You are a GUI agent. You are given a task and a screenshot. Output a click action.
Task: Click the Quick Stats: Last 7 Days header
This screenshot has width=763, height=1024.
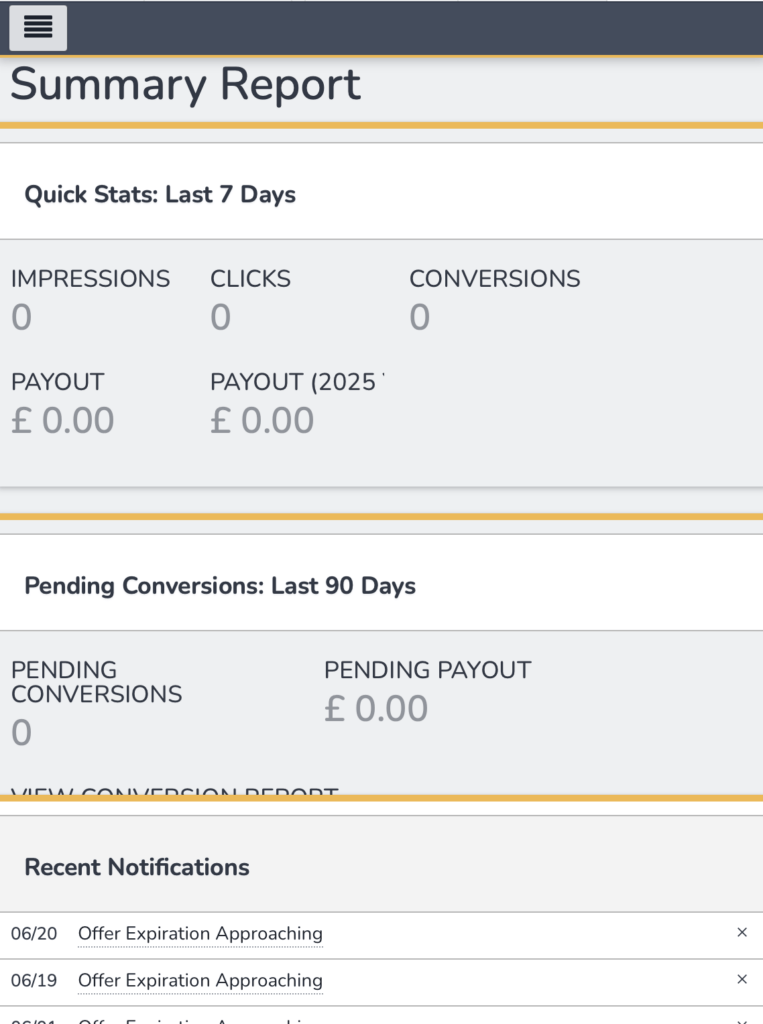[160, 194]
